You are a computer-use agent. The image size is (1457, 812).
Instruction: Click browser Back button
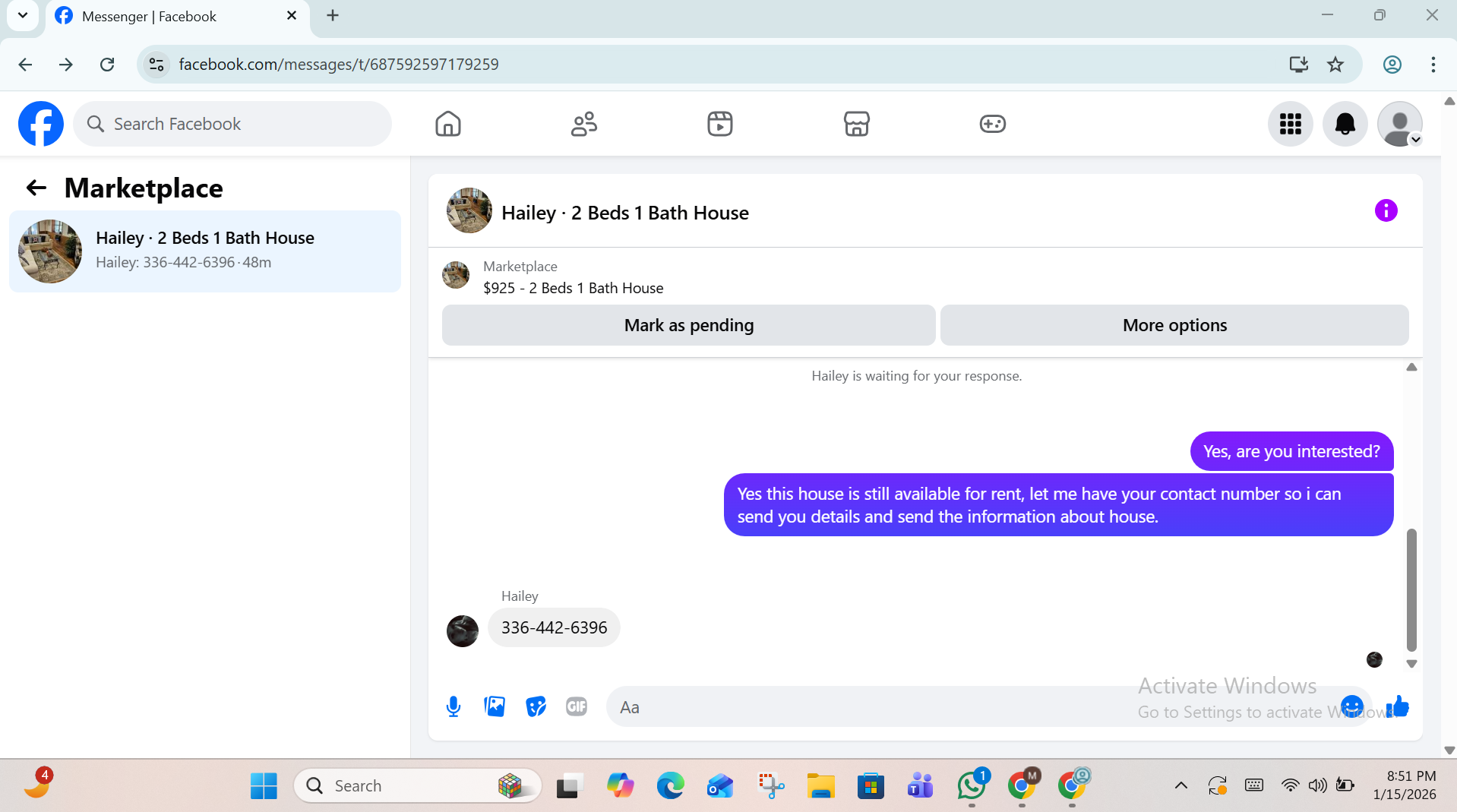click(x=25, y=65)
